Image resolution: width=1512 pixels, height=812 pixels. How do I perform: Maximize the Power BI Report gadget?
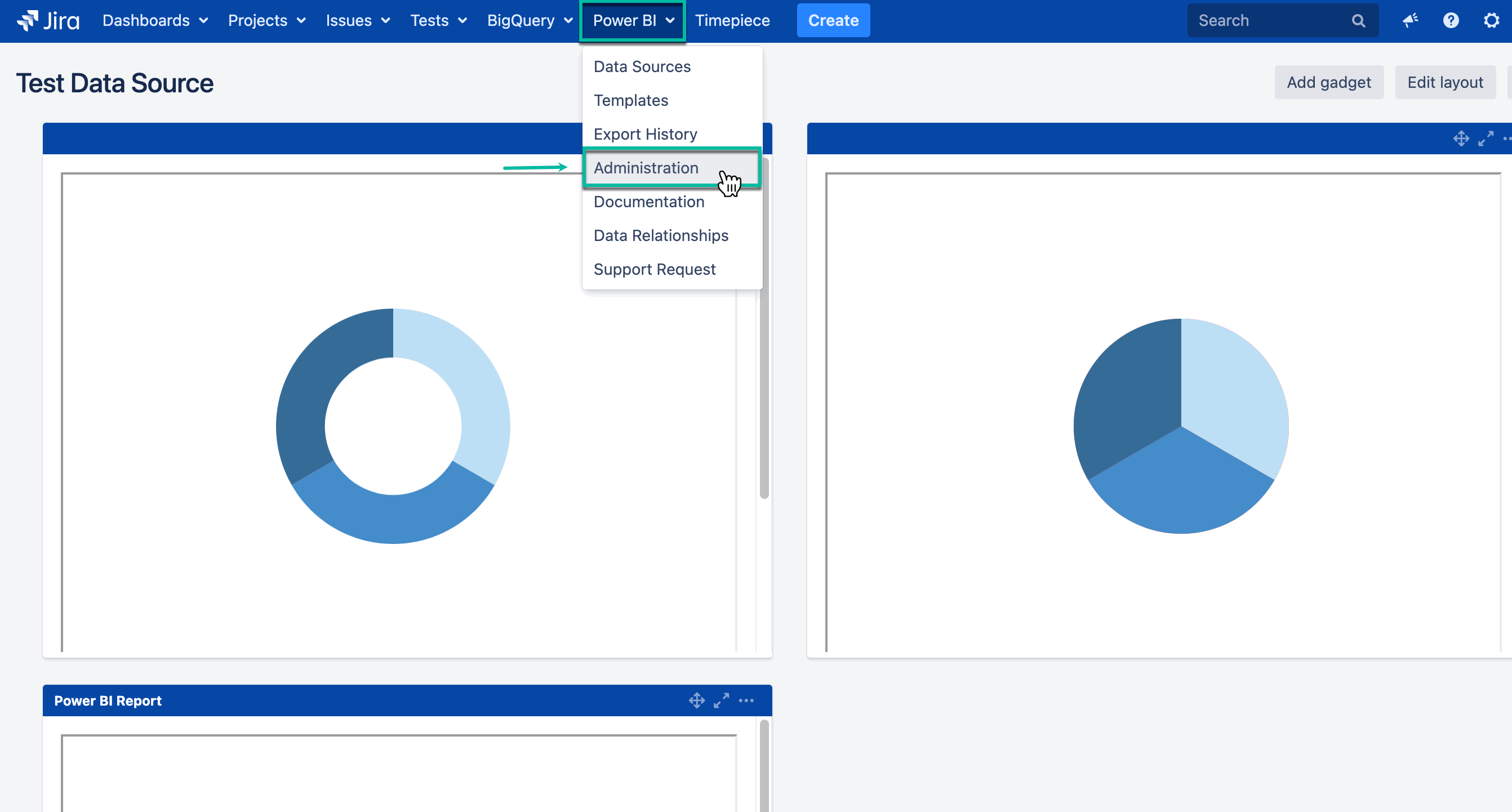[722, 701]
